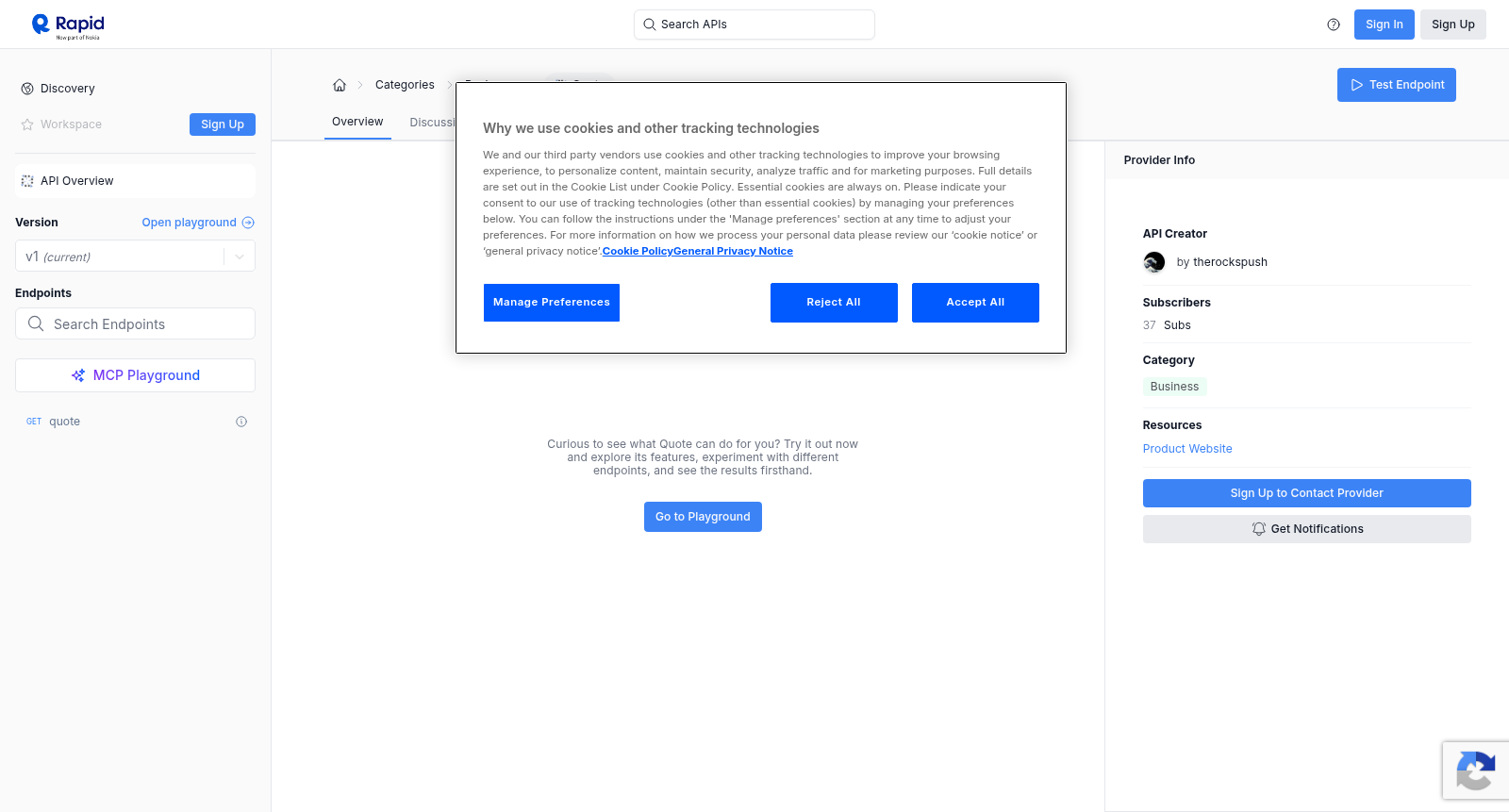
Task: Click Sign Up to Contact Provider
Action: [1307, 493]
